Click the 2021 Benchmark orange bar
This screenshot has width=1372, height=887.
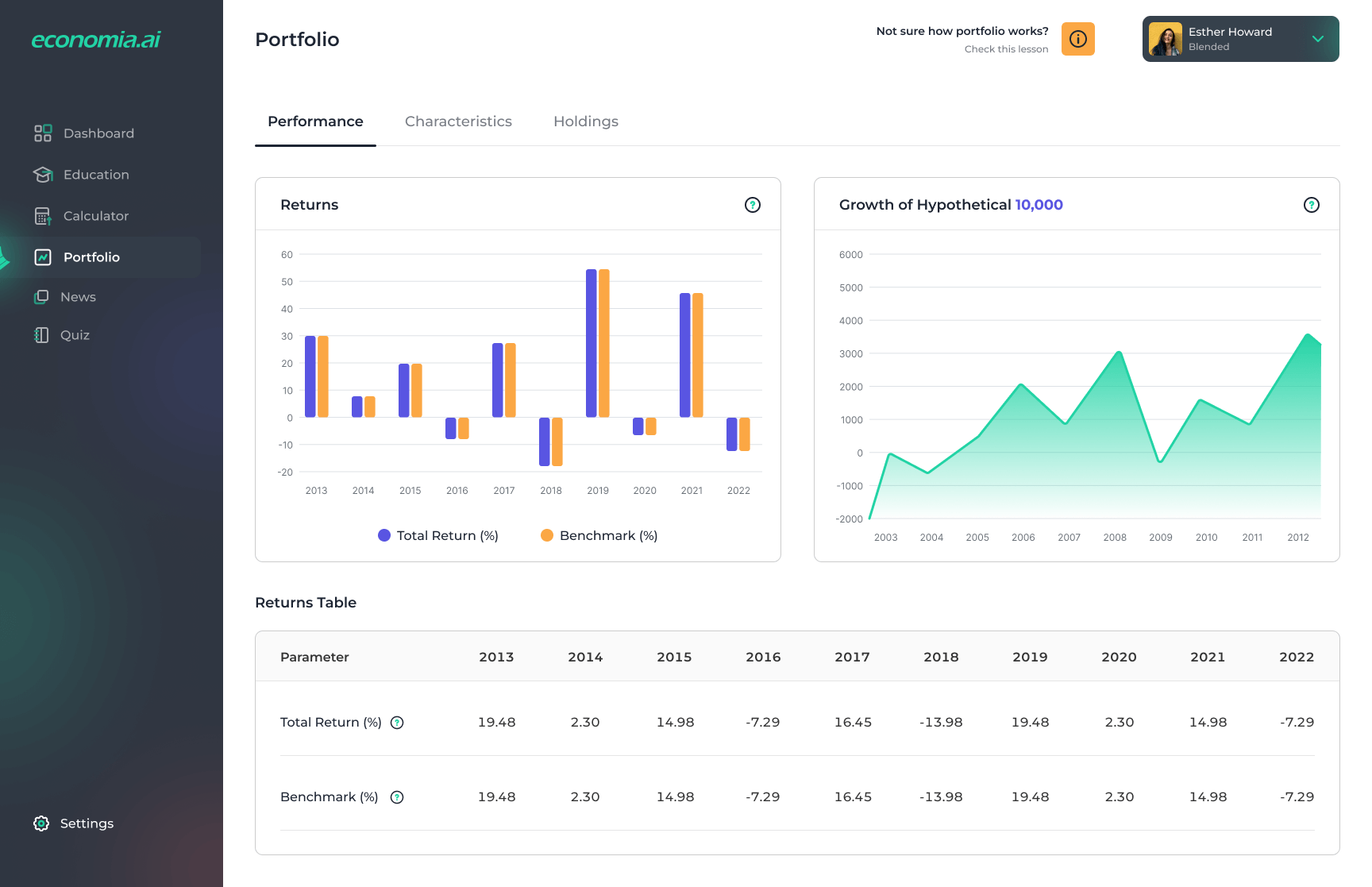click(698, 355)
